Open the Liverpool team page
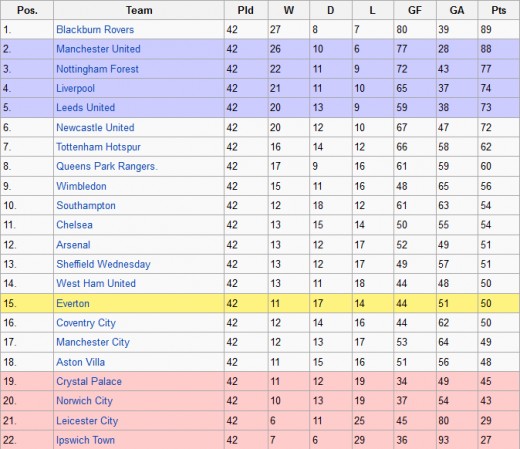520x449 pixels. [76, 88]
